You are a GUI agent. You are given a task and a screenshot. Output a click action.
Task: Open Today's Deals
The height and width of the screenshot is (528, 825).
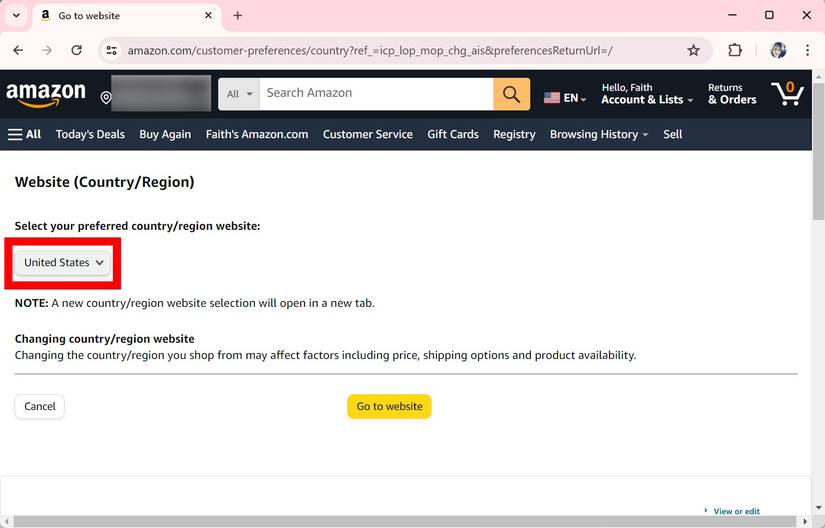click(90, 135)
